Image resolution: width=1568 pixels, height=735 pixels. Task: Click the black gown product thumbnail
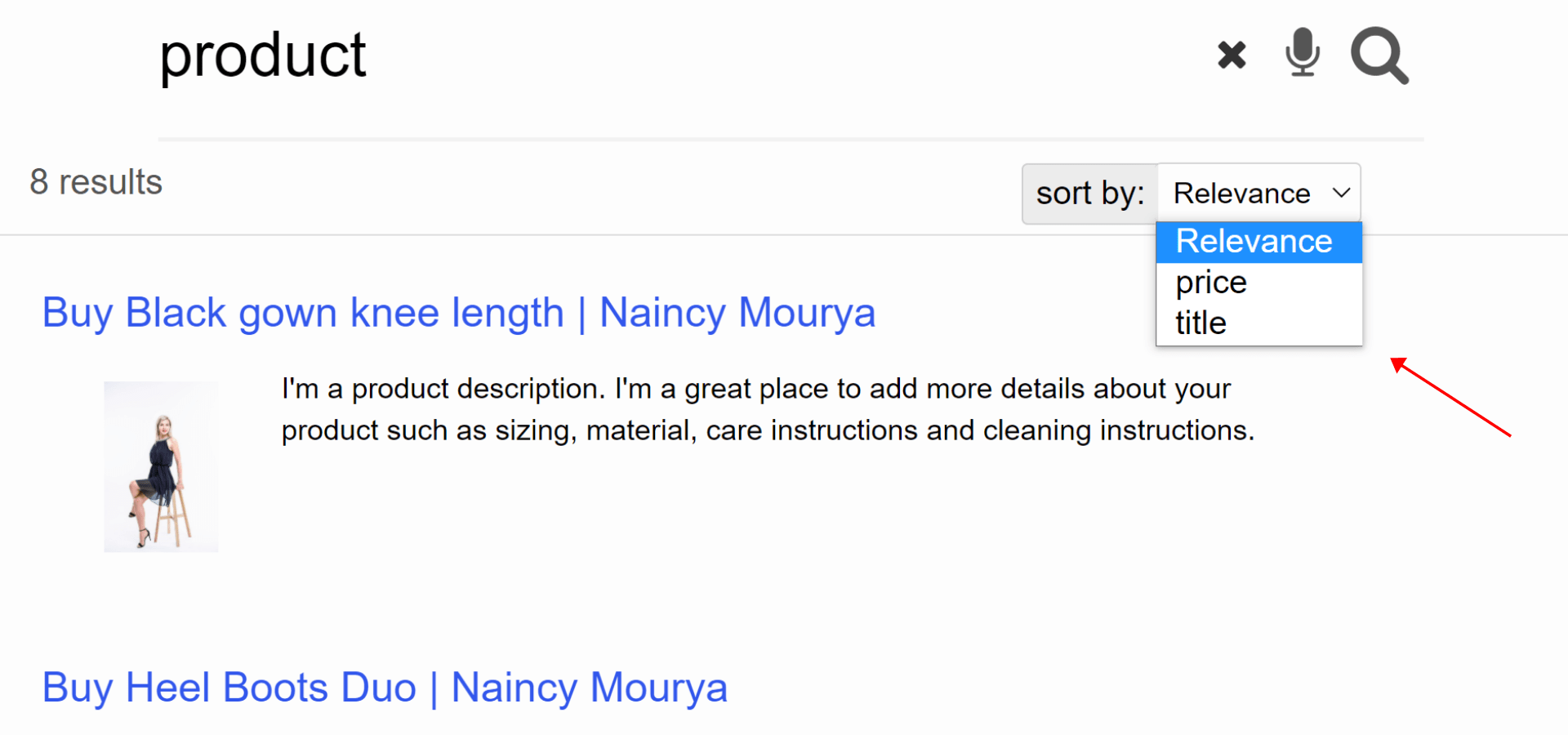coord(161,466)
